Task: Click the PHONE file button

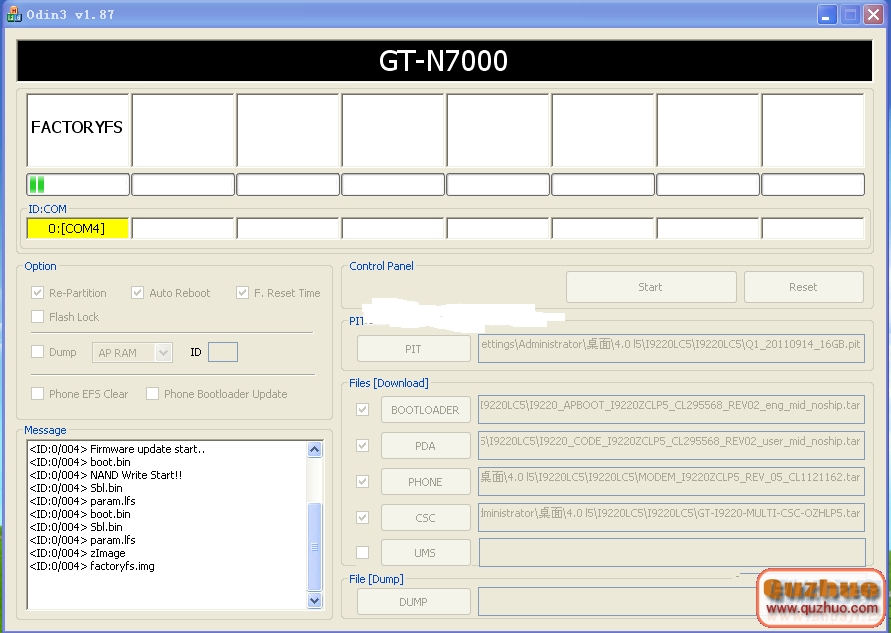Action: point(426,482)
